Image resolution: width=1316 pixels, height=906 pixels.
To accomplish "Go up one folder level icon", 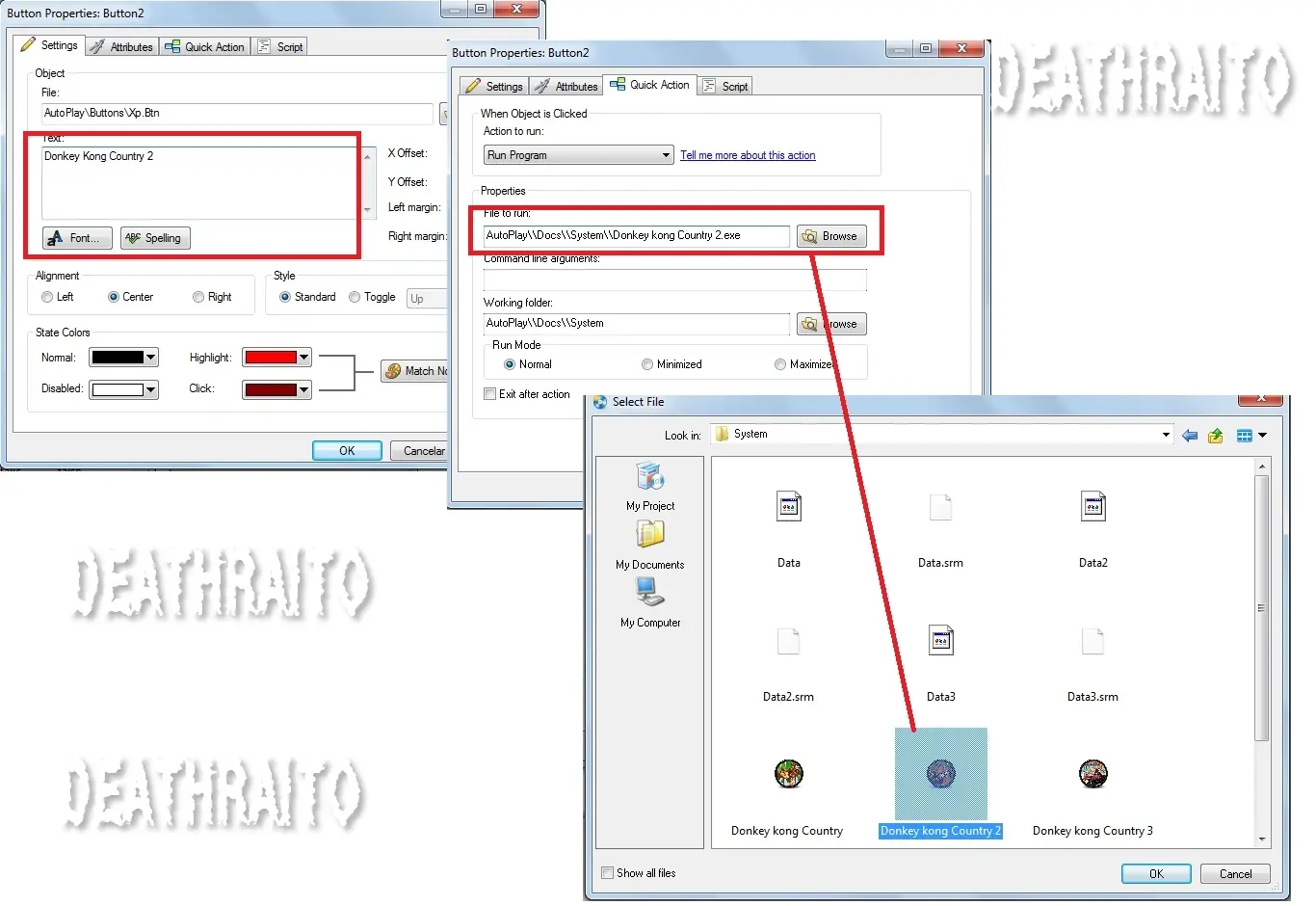I will click(x=1216, y=436).
